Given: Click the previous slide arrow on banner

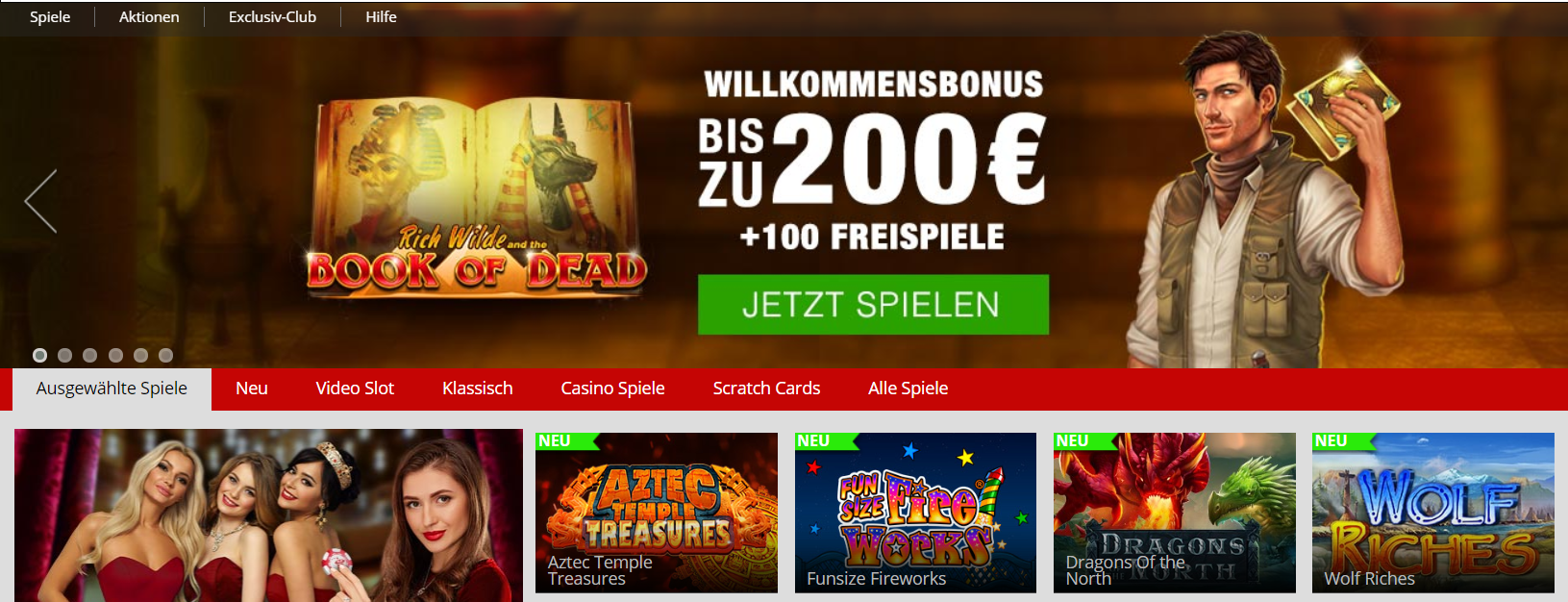Looking at the screenshot, I should (40, 201).
